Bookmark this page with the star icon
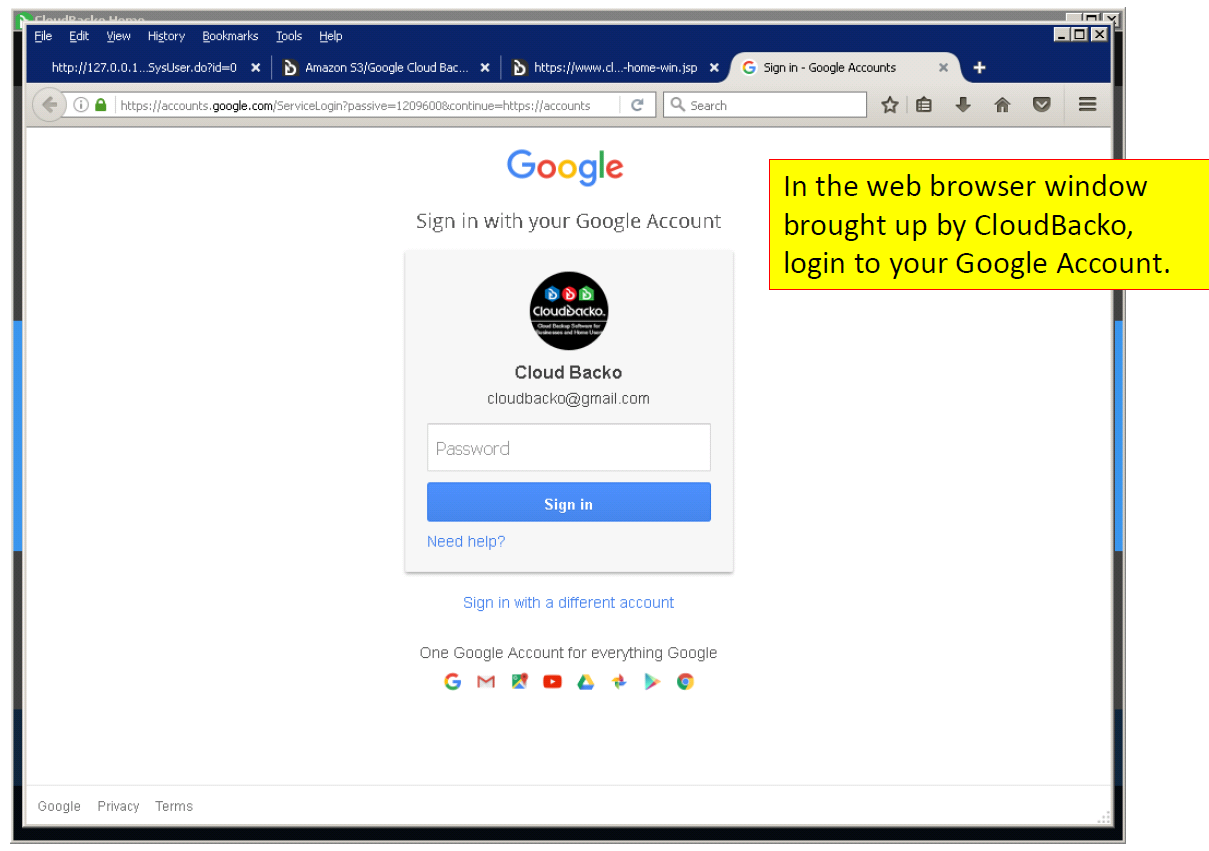The height and width of the screenshot is (851, 1209). (889, 105)
